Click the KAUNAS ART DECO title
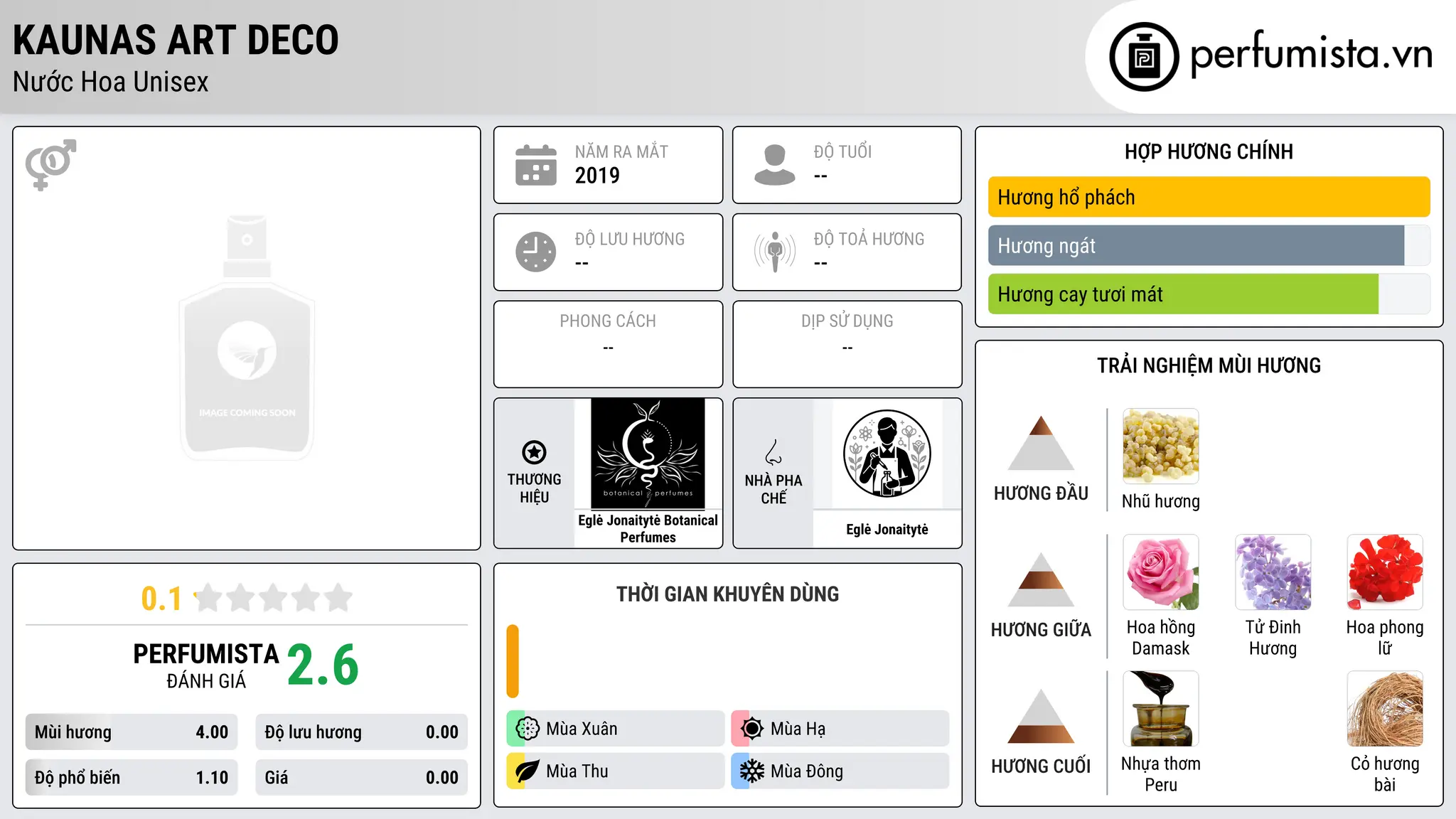Screen dimensions: 1456x819 click(x=176, y=40)
